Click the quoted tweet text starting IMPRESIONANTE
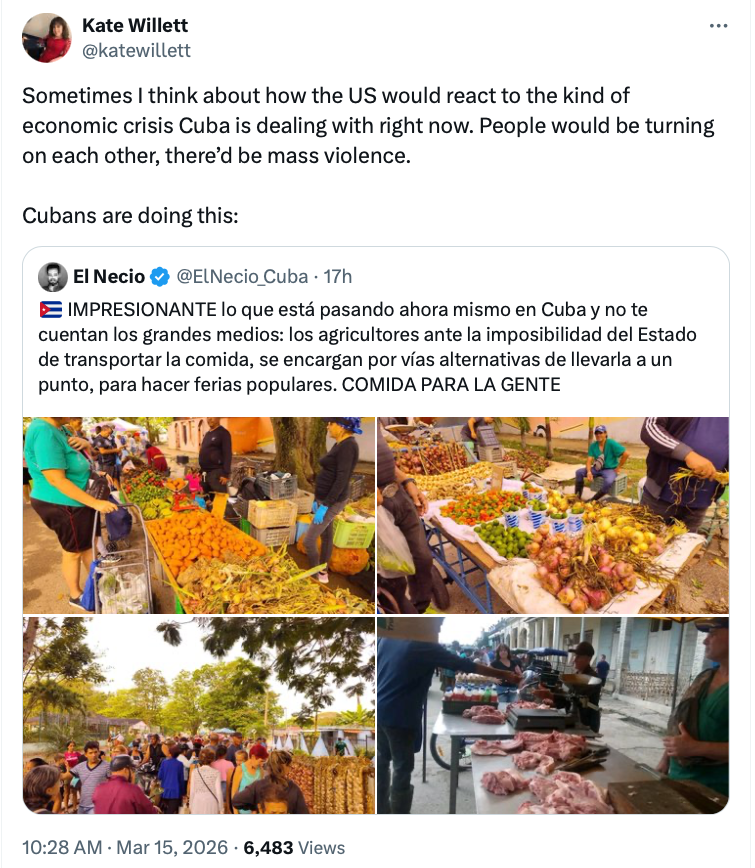 [370, 346]
